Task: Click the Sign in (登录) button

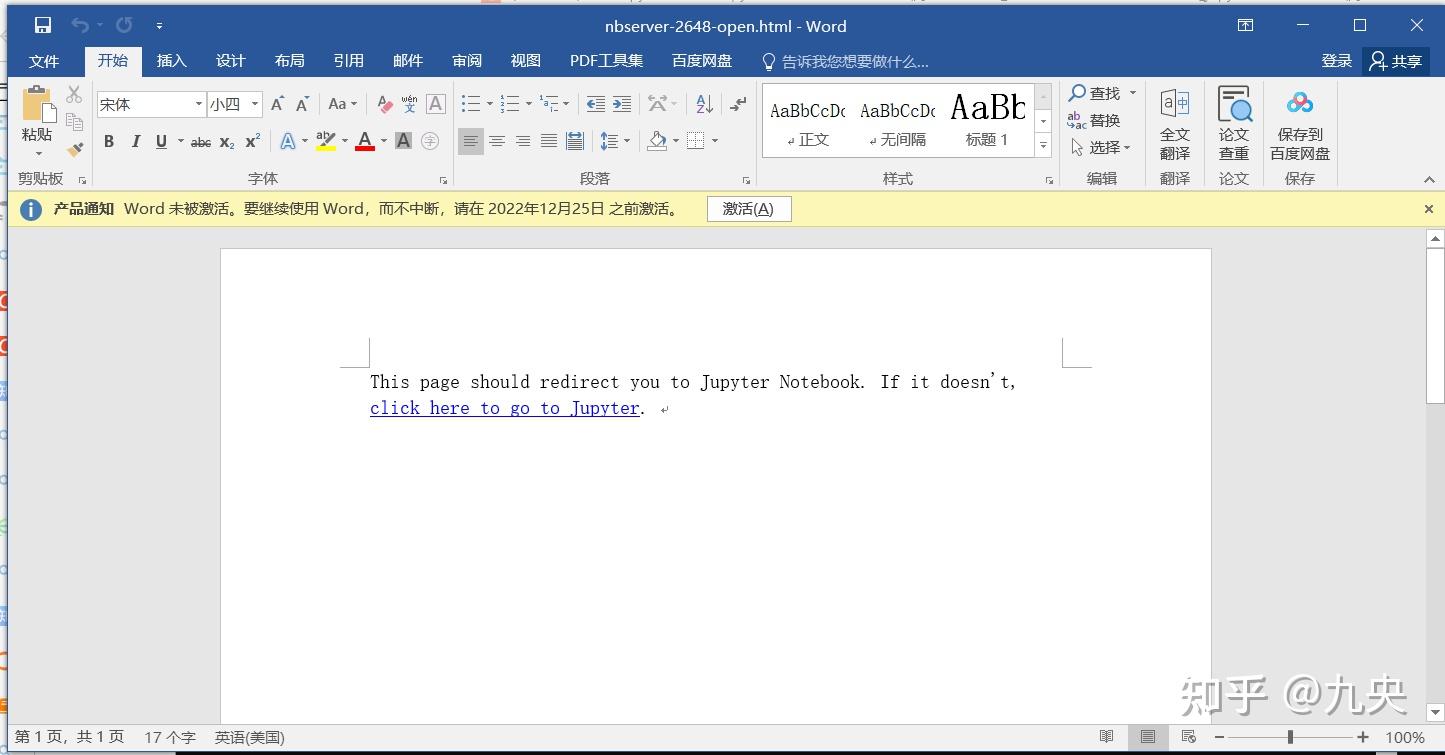Action: [1337, 61]
